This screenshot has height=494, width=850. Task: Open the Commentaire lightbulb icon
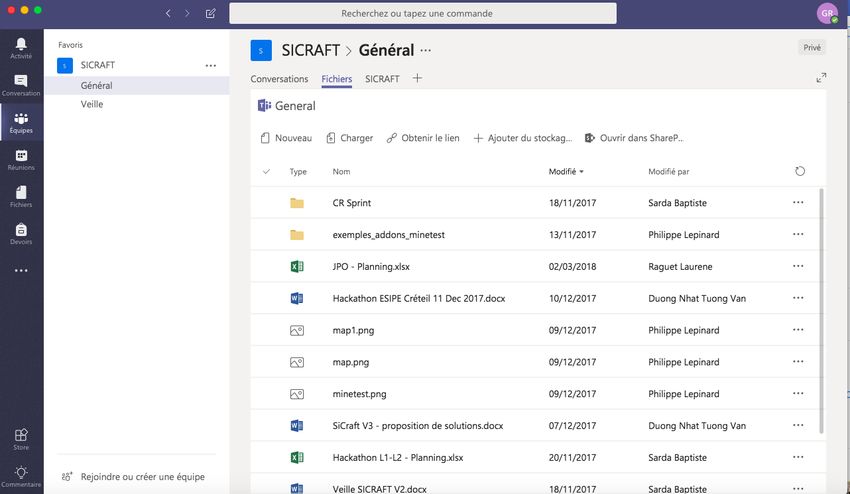pyautogui.click(x=21, y=476)
